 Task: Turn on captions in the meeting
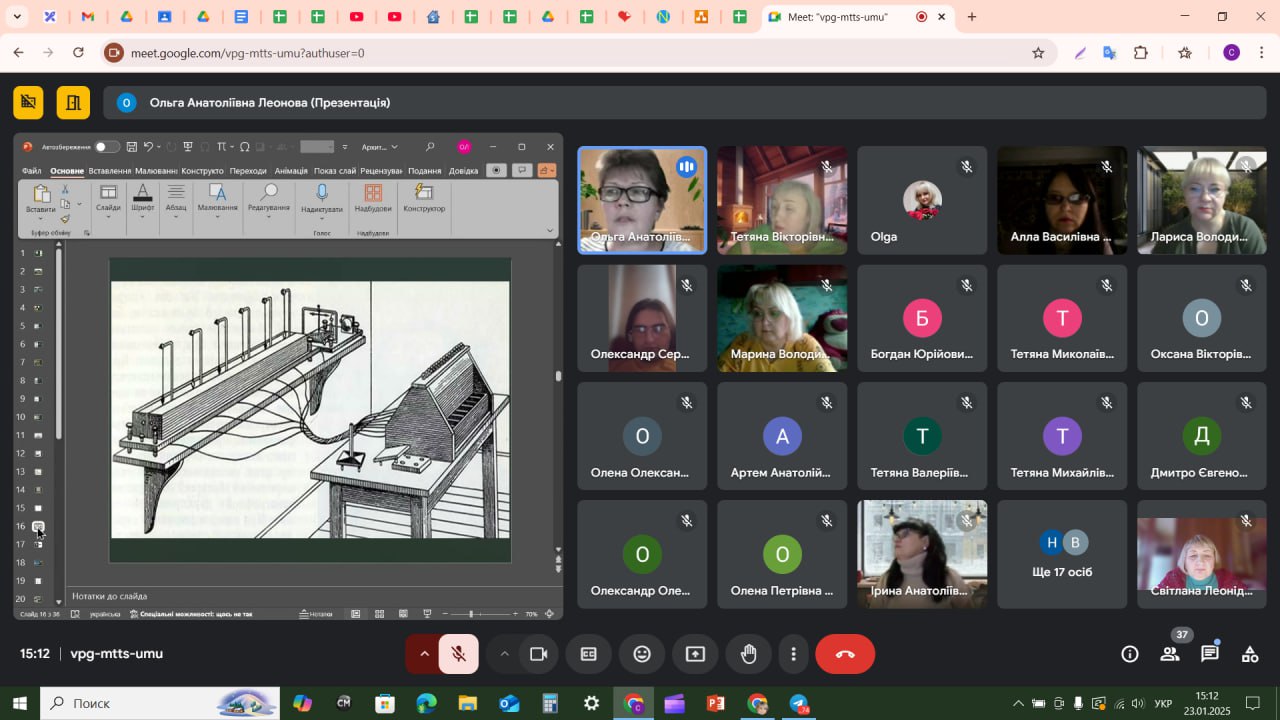[x=589, y=654]
